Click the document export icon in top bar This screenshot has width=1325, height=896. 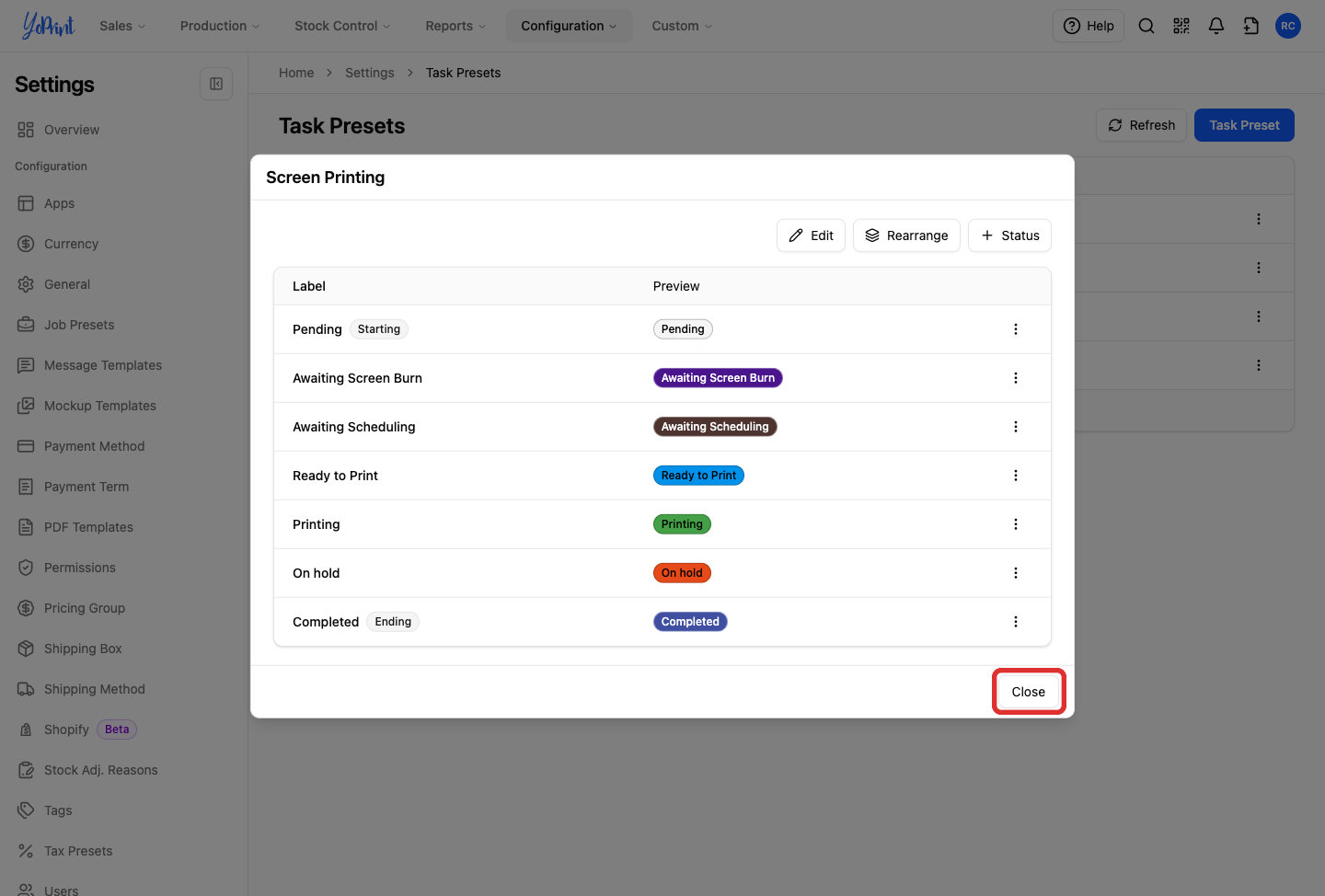pos(1251,26)
